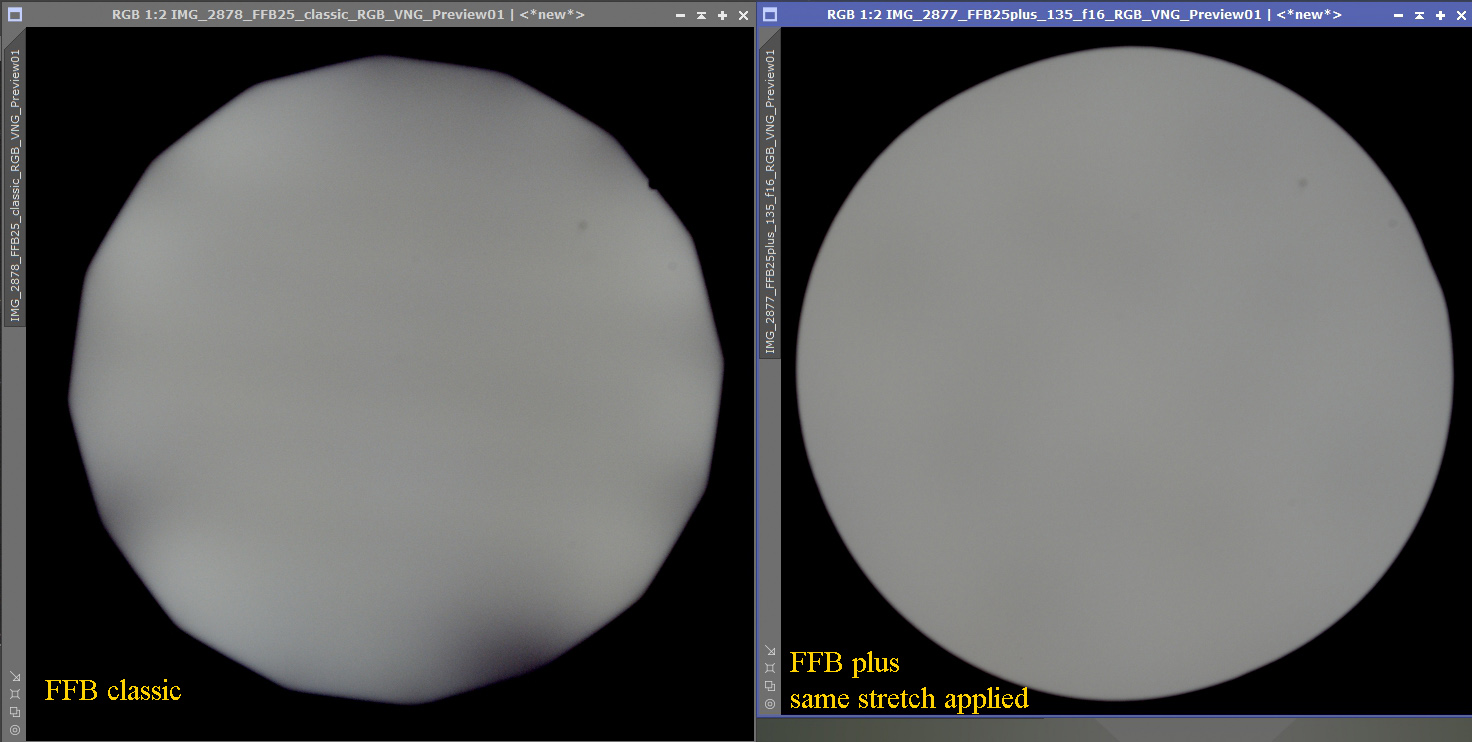This screenshot has width=1472, height=742.
Task: Shade the IMG_2878 classic window with up-arrow button
Action: point(701,15)
